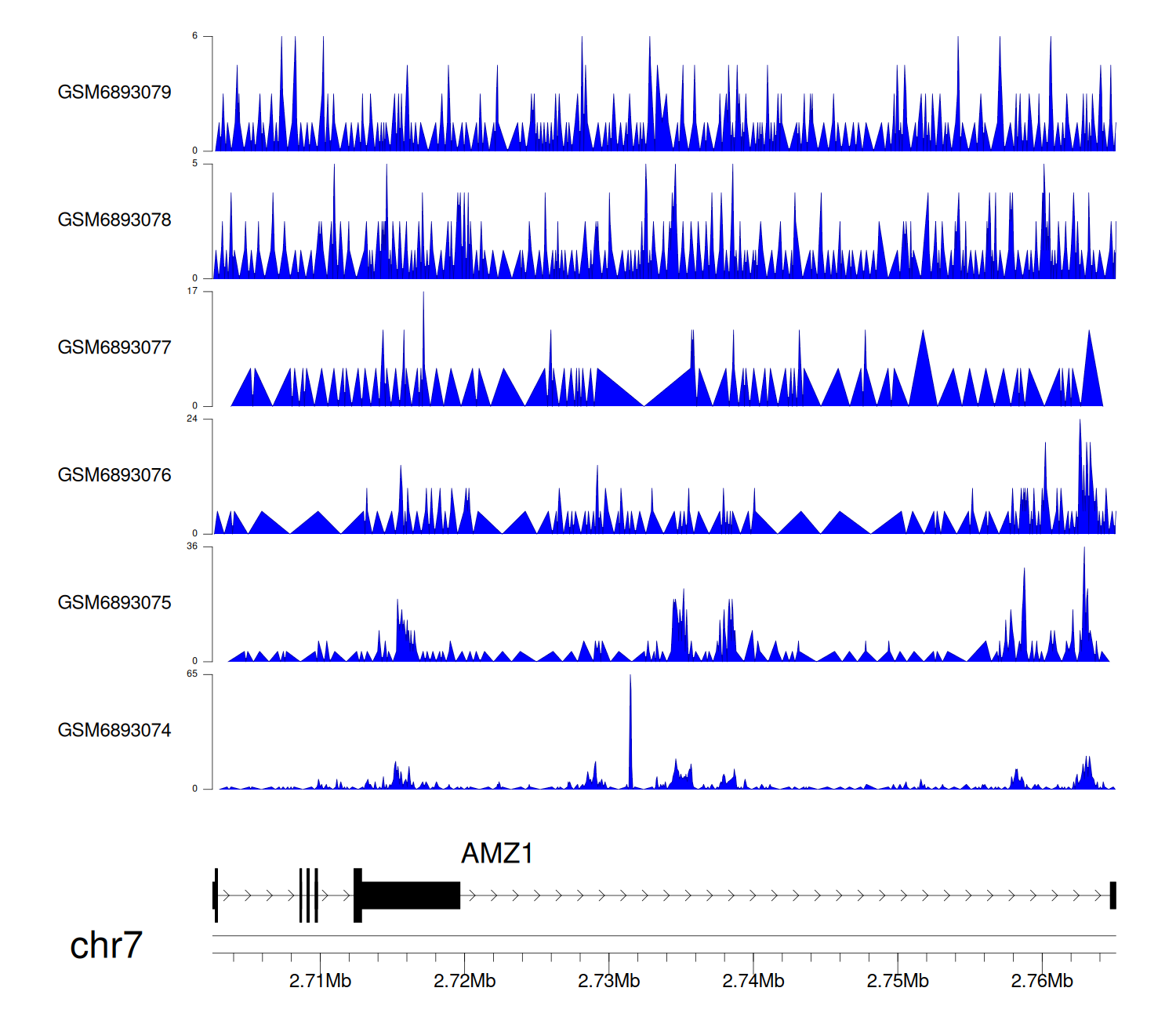Click the AMZ1 gene name label
This screenshot has height=1035, width=1176.
pos(497,853)
